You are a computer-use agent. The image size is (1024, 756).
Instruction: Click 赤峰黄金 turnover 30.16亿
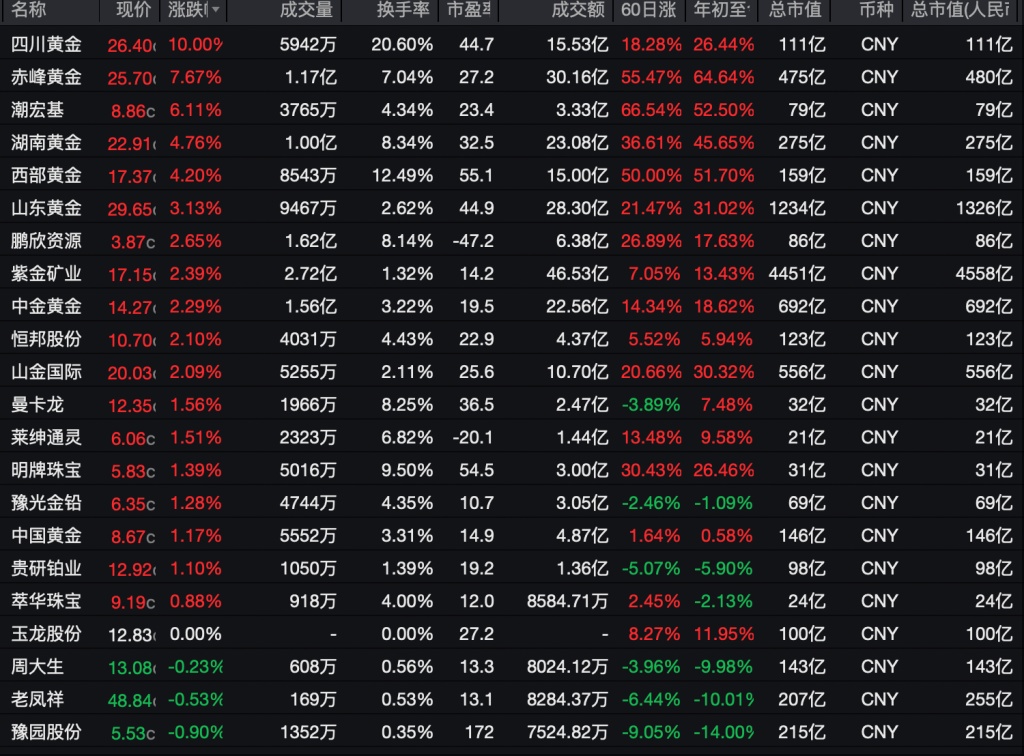pyautogui.click(x=577, y=77)
